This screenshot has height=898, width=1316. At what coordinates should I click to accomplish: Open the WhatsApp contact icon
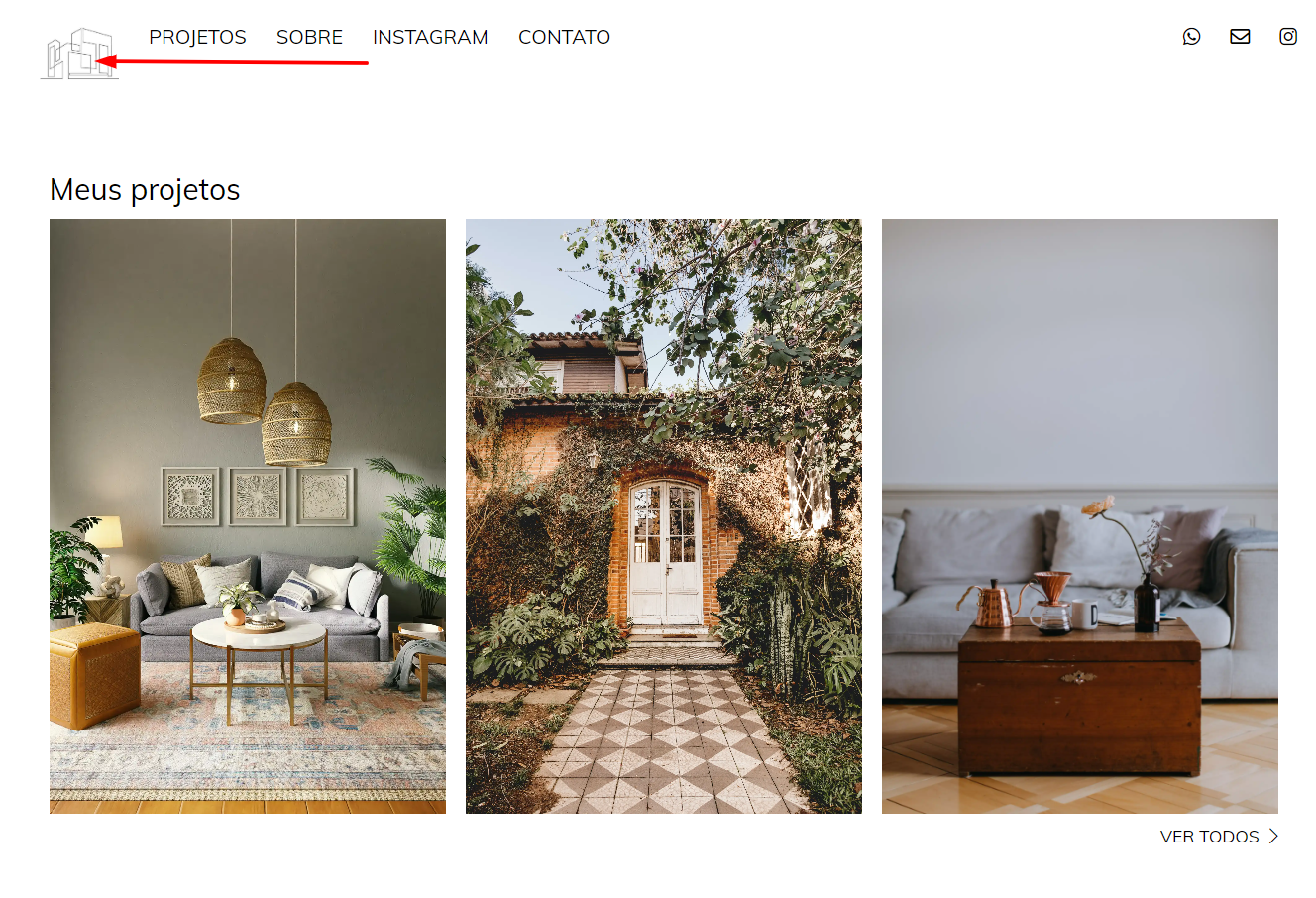1191,37
